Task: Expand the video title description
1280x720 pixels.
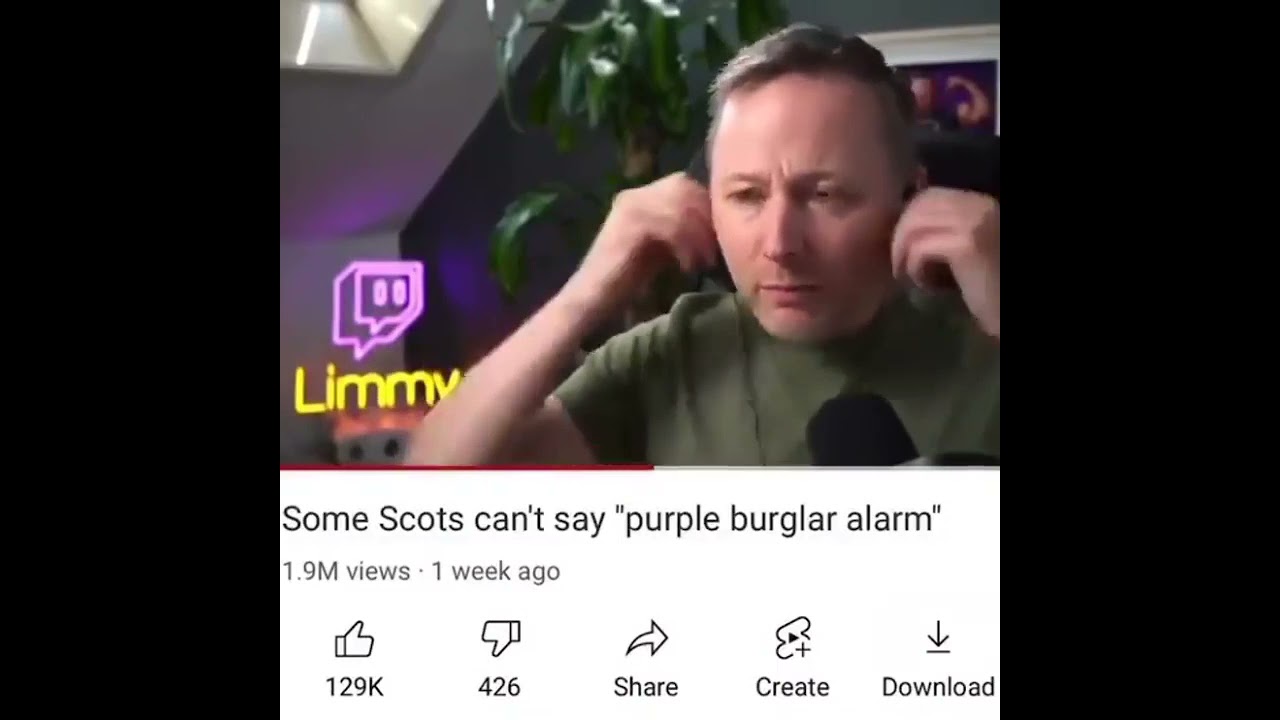Action: pos(612,519)
